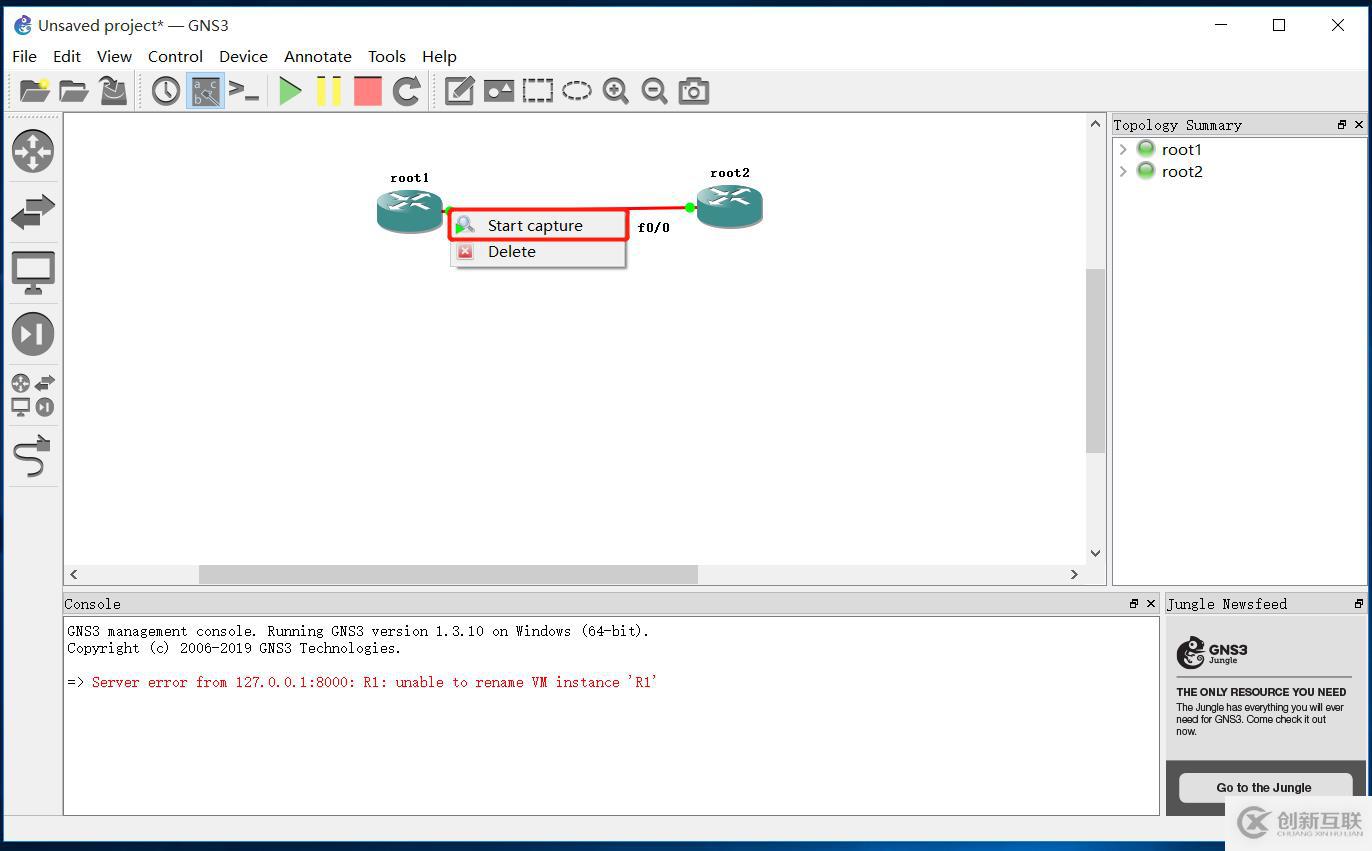This screenshot has width=1372, height=851.
Task: Expand root2 node in Topology Summary
Action: click(1123, 172)
